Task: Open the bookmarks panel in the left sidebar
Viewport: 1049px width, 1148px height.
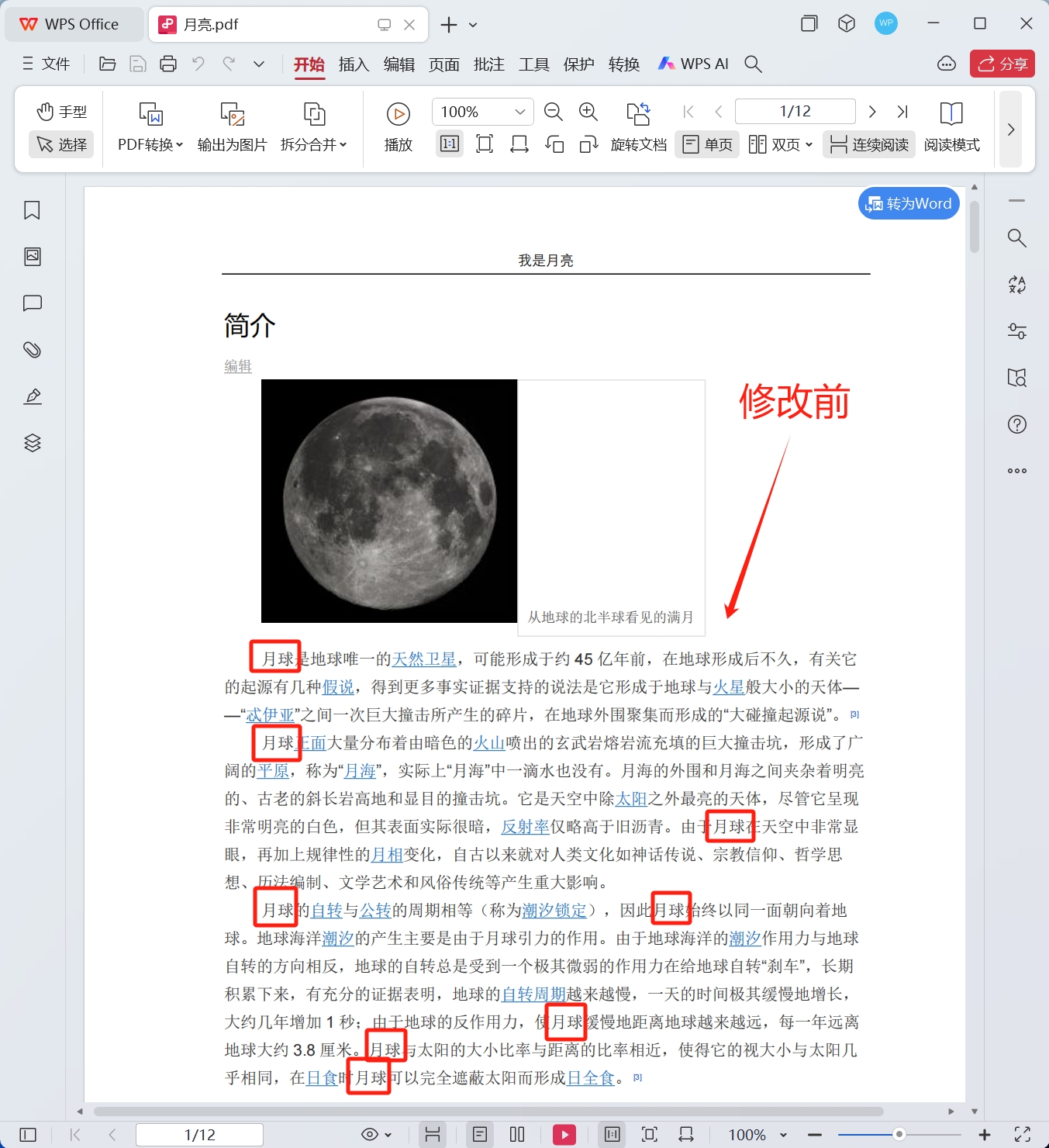Action: pos(32,209)
